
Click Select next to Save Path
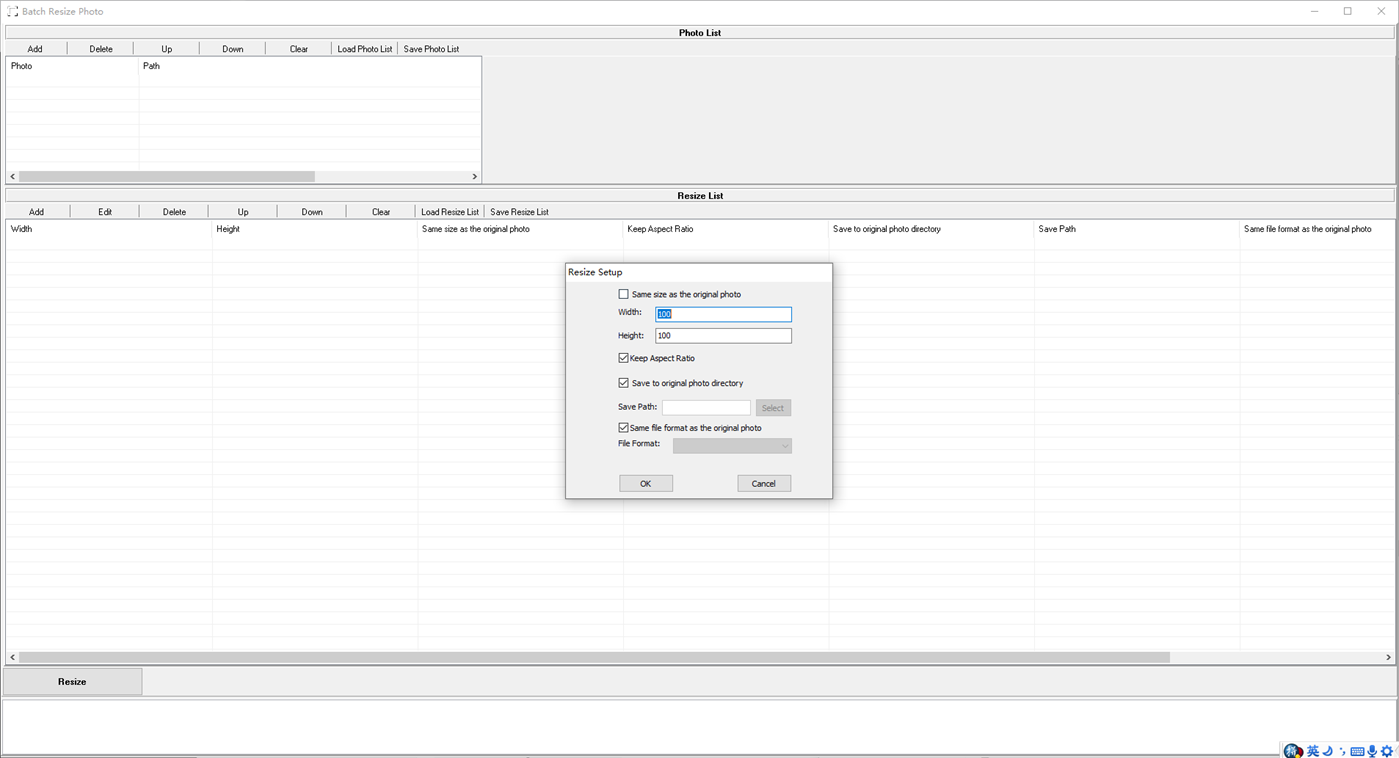click(x=772, y=407)
